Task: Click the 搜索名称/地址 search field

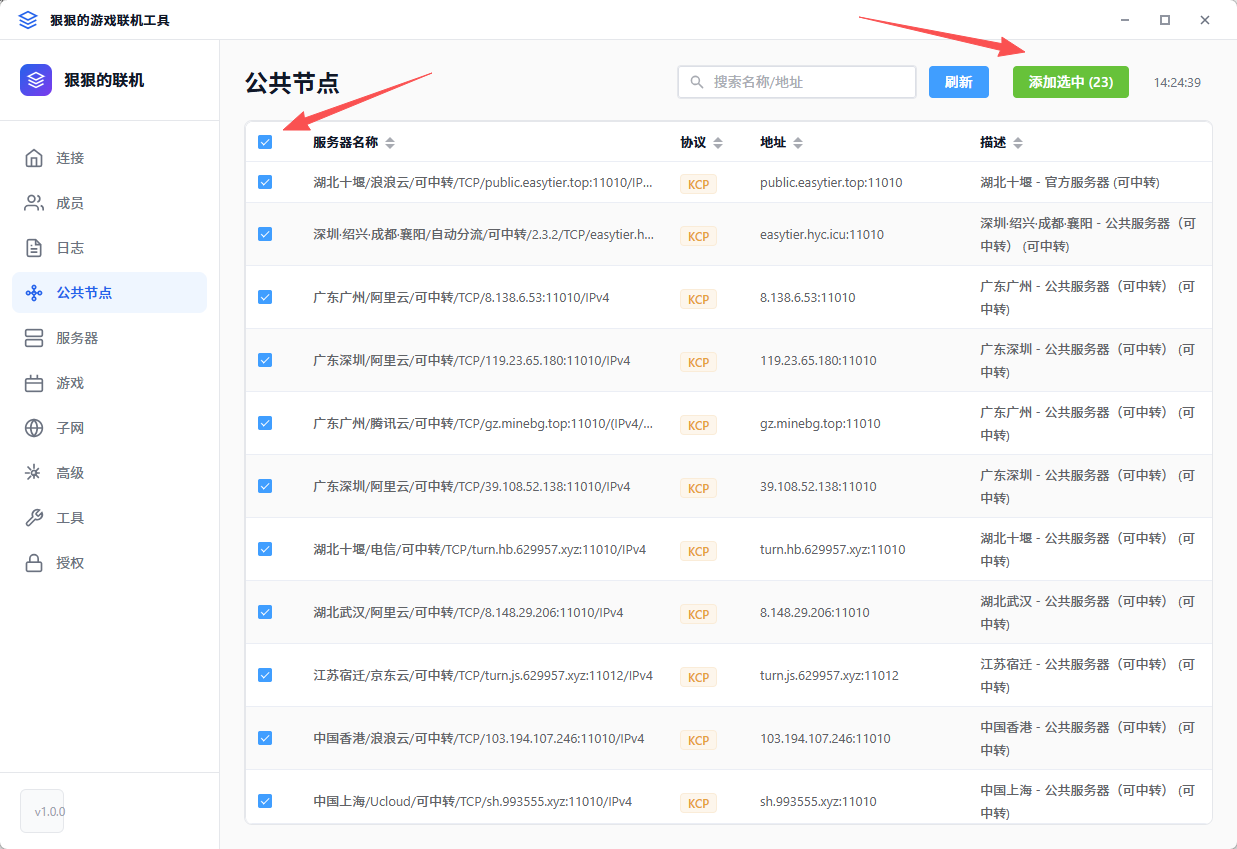Action: (x=797, y=82)
